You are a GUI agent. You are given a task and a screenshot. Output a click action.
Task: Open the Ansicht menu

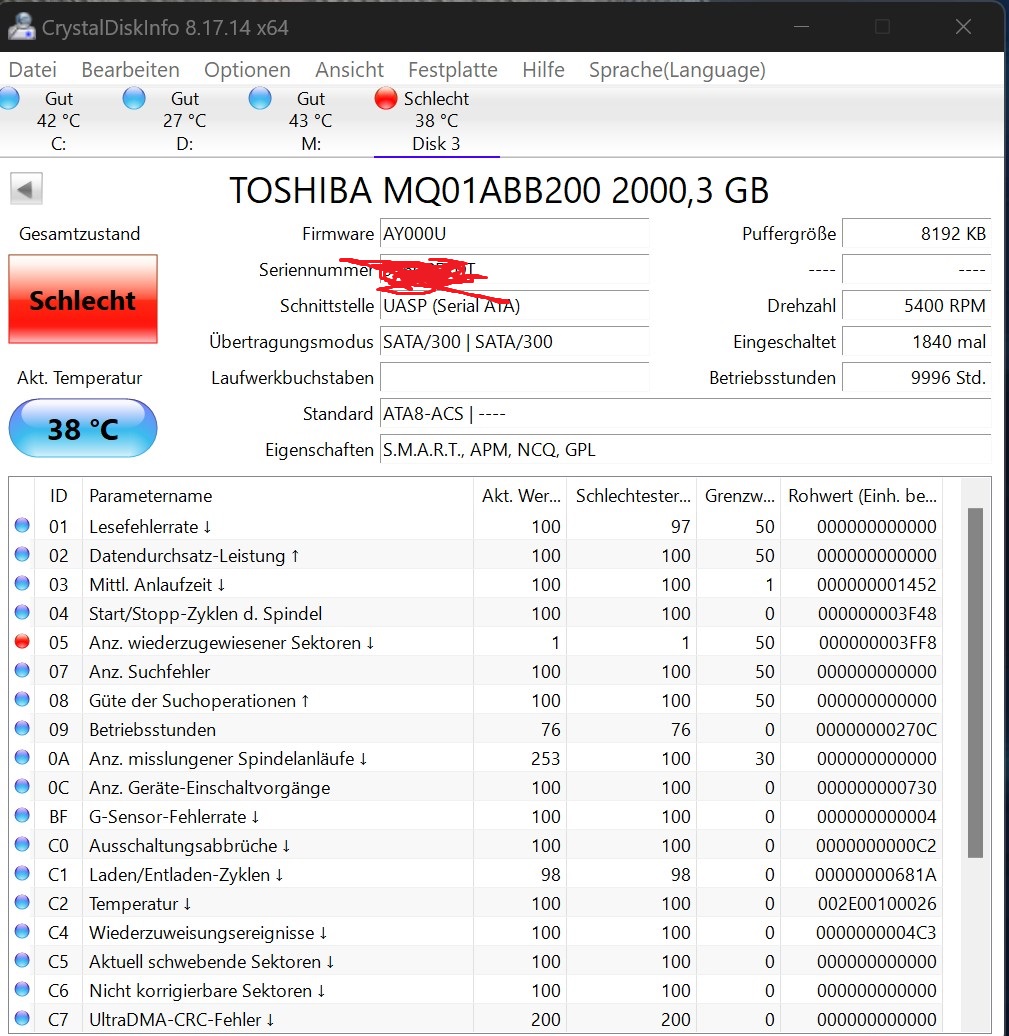click(350, 69)
